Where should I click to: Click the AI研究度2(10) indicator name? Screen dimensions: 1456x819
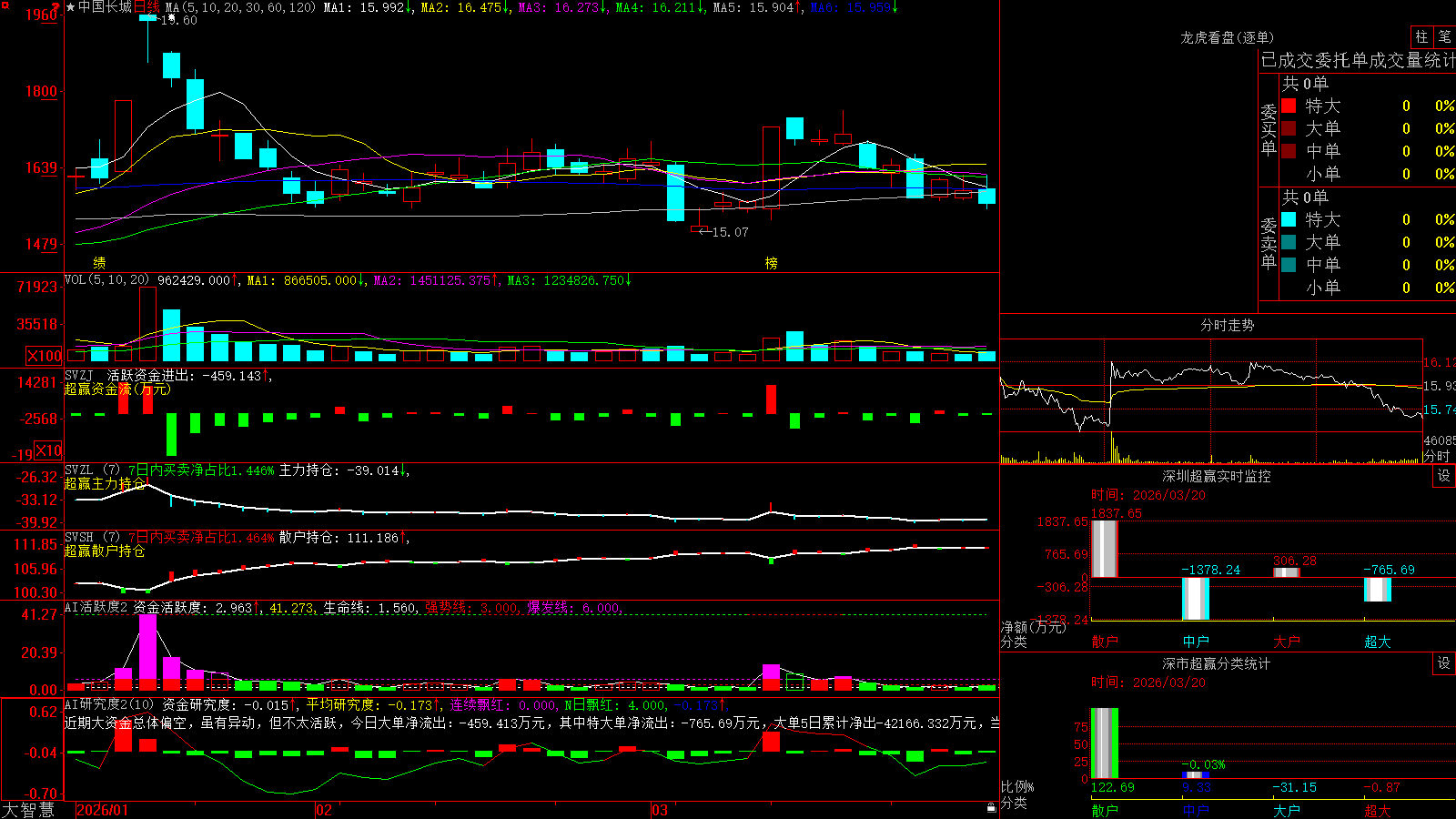click(x=109, y=704)
